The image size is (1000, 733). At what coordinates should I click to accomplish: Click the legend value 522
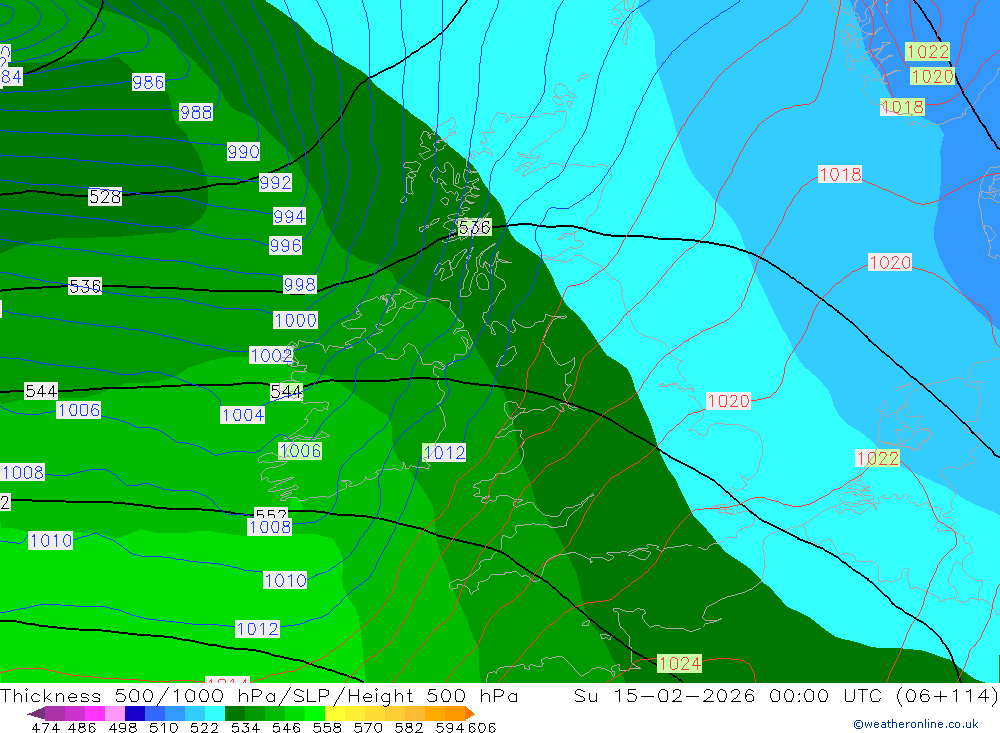point(204,728)
